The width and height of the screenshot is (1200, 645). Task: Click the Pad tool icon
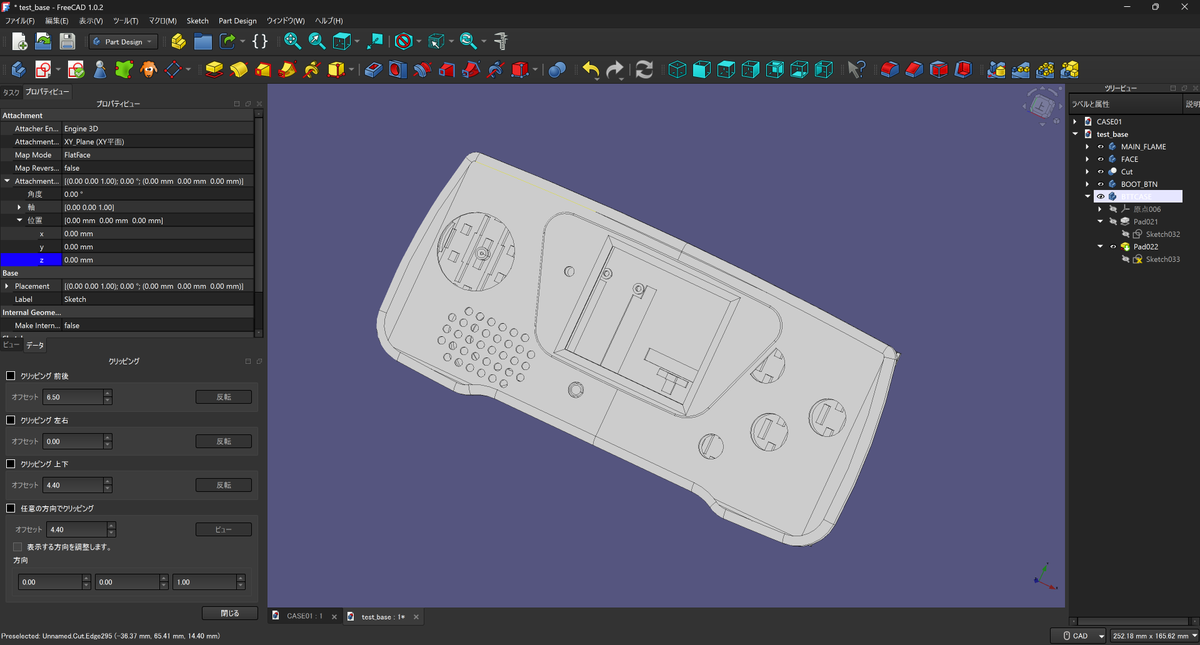pos(213,70)
